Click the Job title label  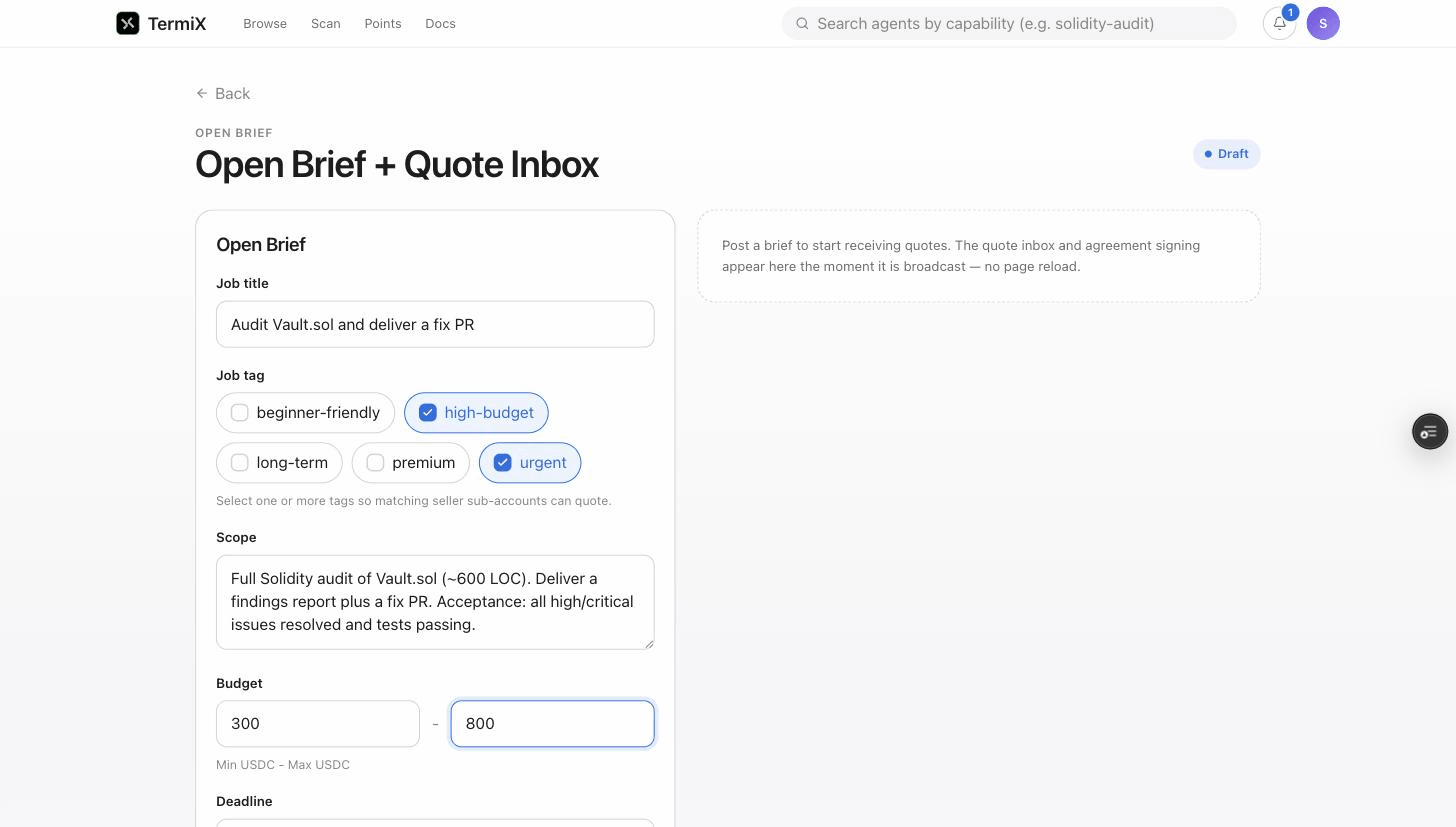[x=242, y=283]
